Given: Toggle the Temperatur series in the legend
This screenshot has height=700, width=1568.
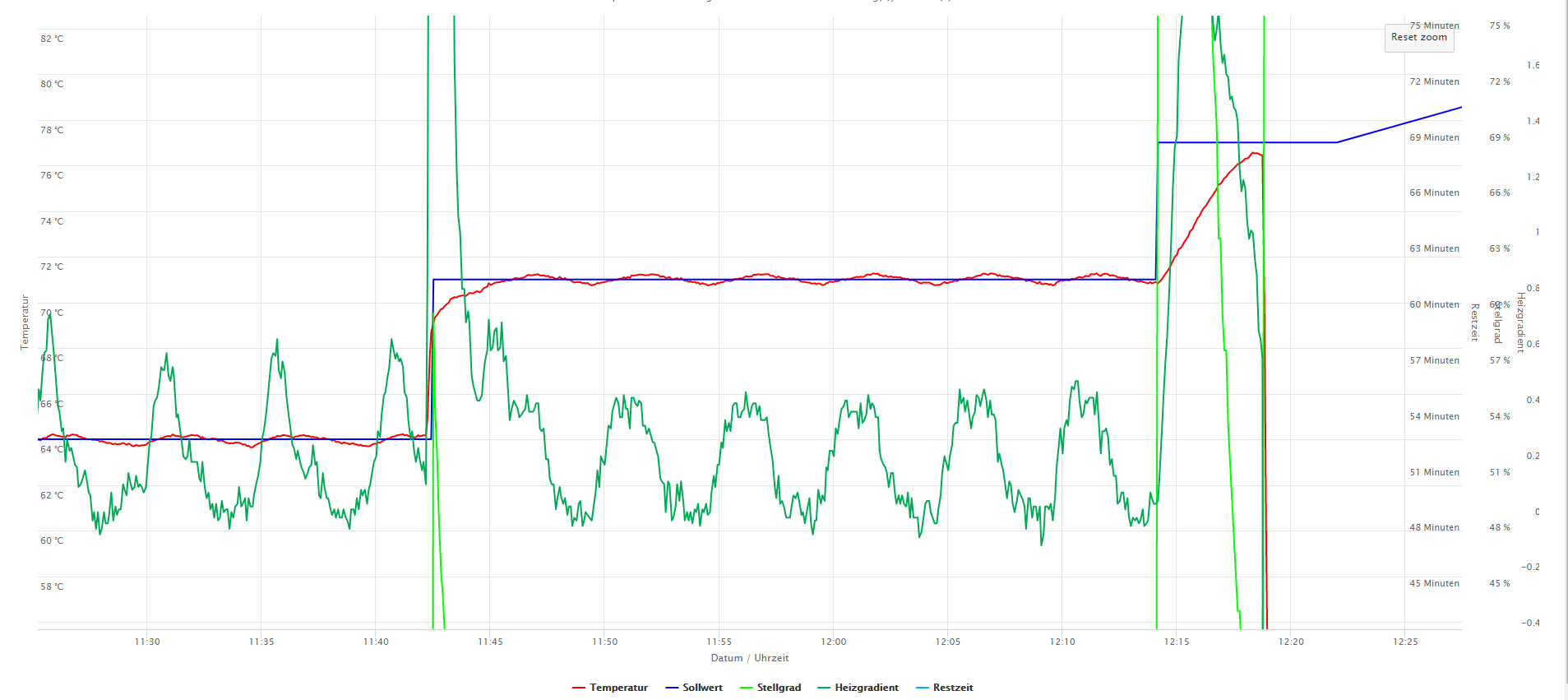Looking at the screenshot, I should 618,688.
